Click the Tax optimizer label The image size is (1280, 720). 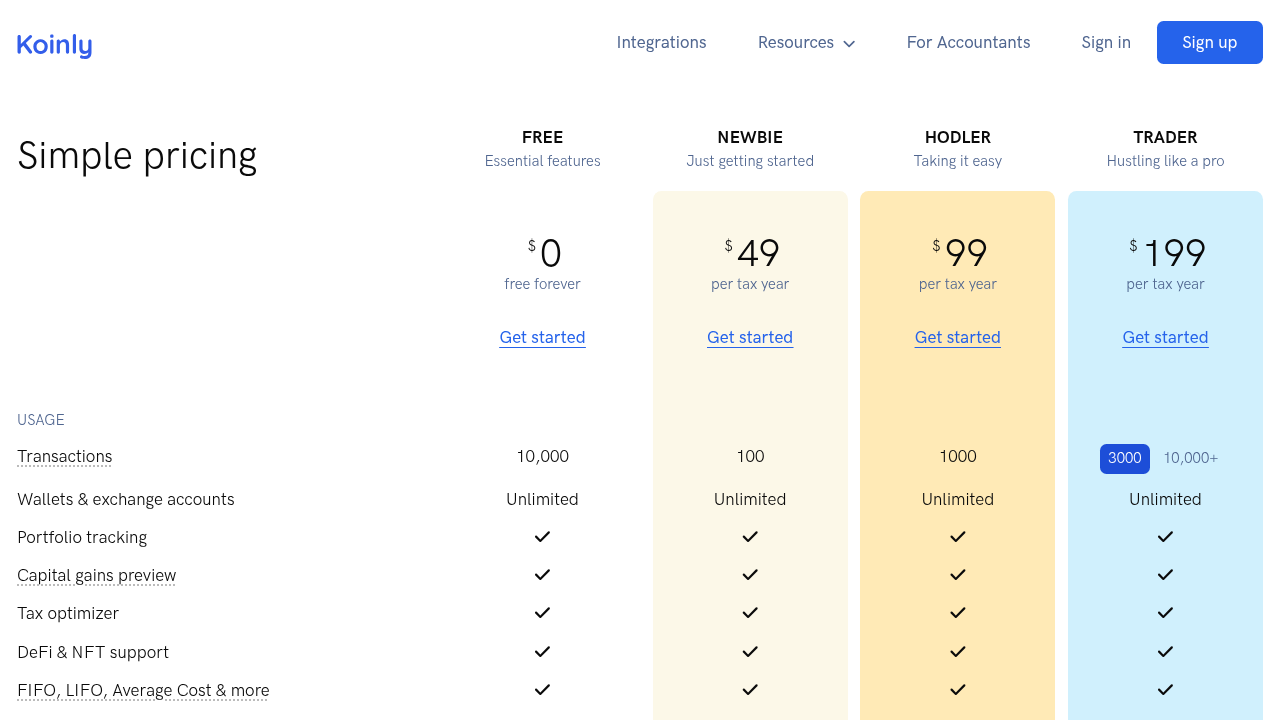(68, 613)
